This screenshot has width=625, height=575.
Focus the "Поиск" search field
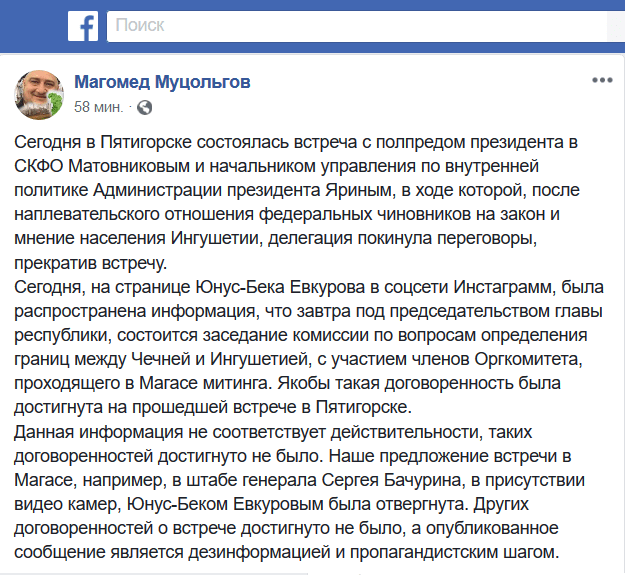350,26
